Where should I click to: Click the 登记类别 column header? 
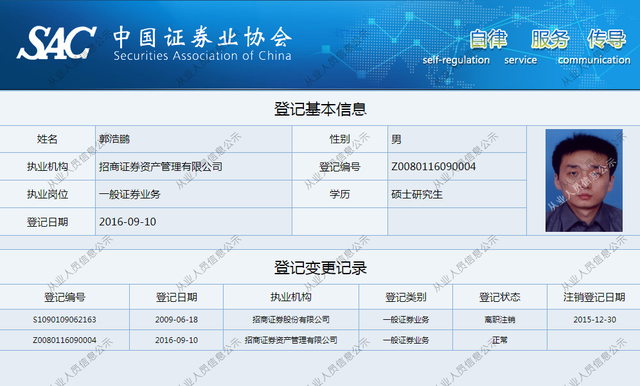click(x=406, y=297)
